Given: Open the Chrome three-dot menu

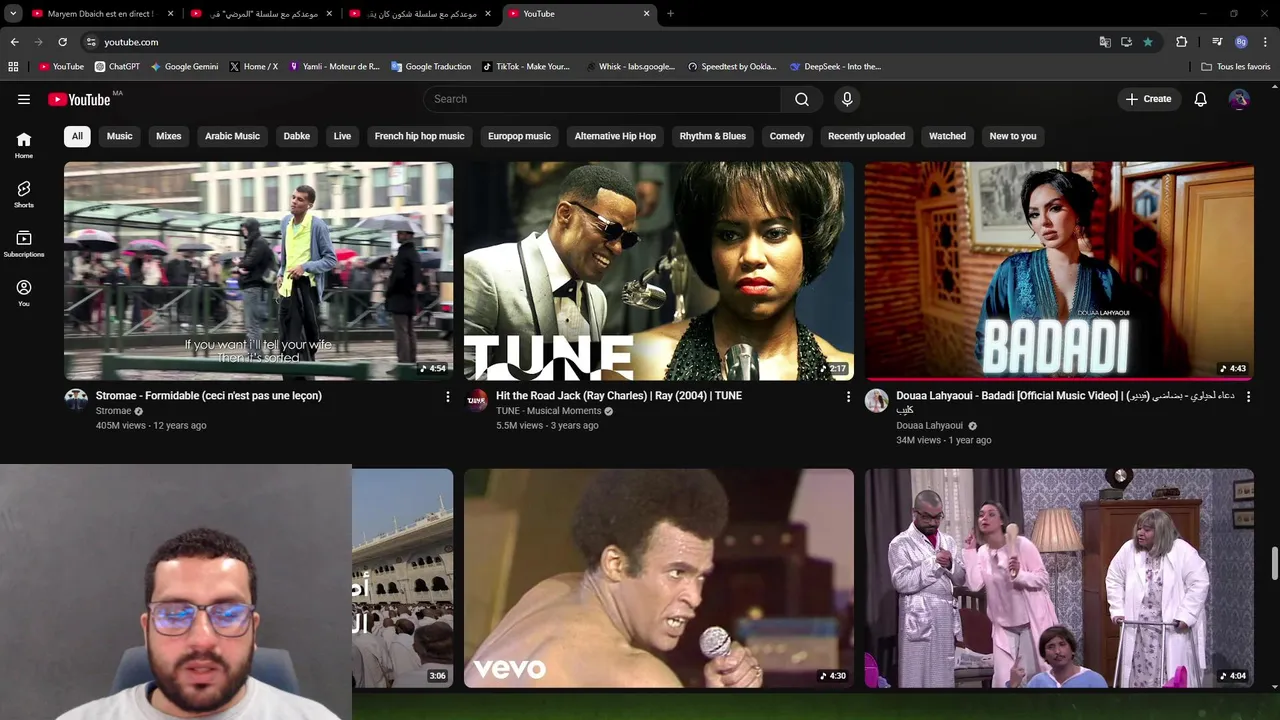Looking at the screenshot, I should pyautogui.click(x=1265, y=42).
